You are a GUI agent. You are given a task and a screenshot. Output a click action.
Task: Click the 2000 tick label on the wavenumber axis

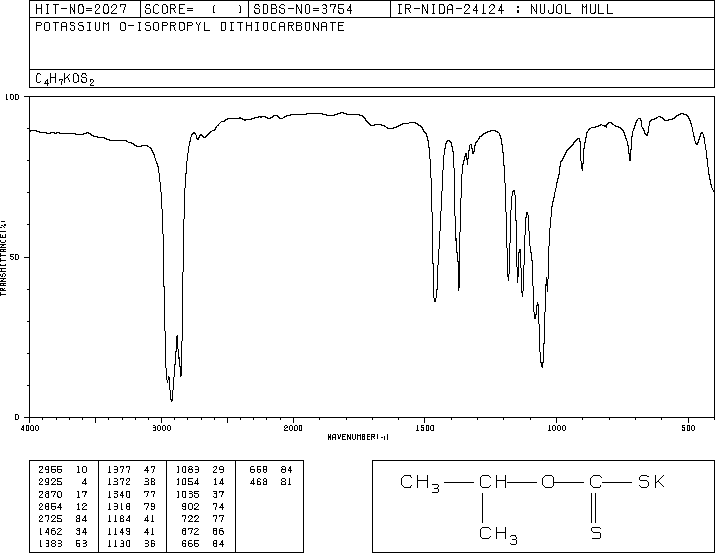tap(293, 428)
